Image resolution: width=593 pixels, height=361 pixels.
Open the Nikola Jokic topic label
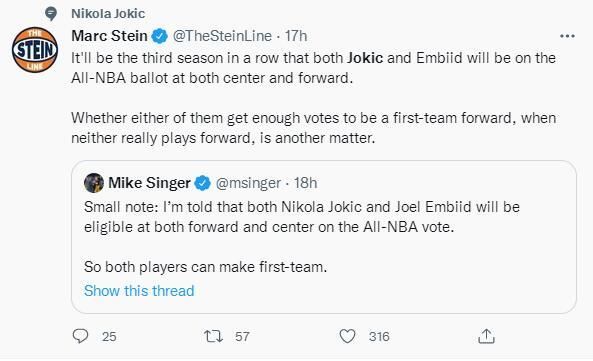108,14
